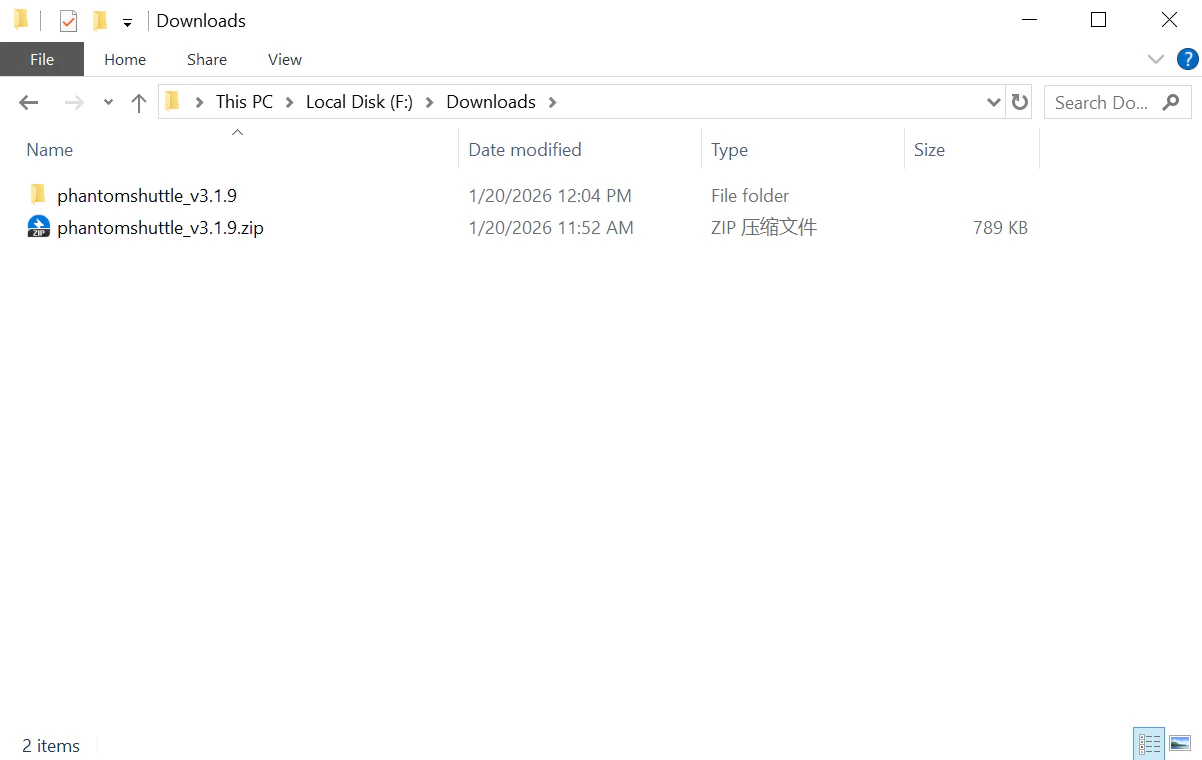Expand the ribbon with the chevron

1156,59
